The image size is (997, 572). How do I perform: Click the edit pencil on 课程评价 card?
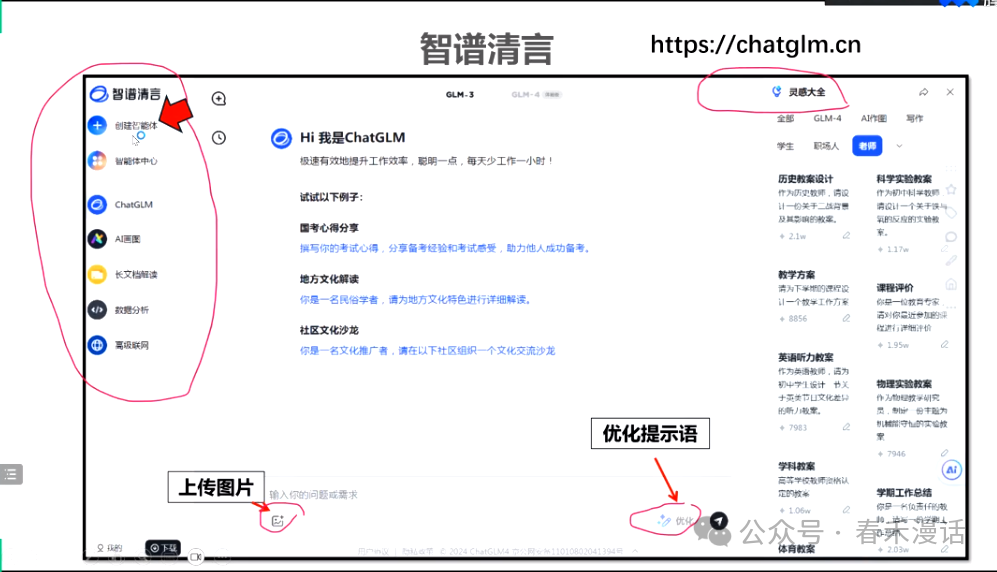pos(945,344)
